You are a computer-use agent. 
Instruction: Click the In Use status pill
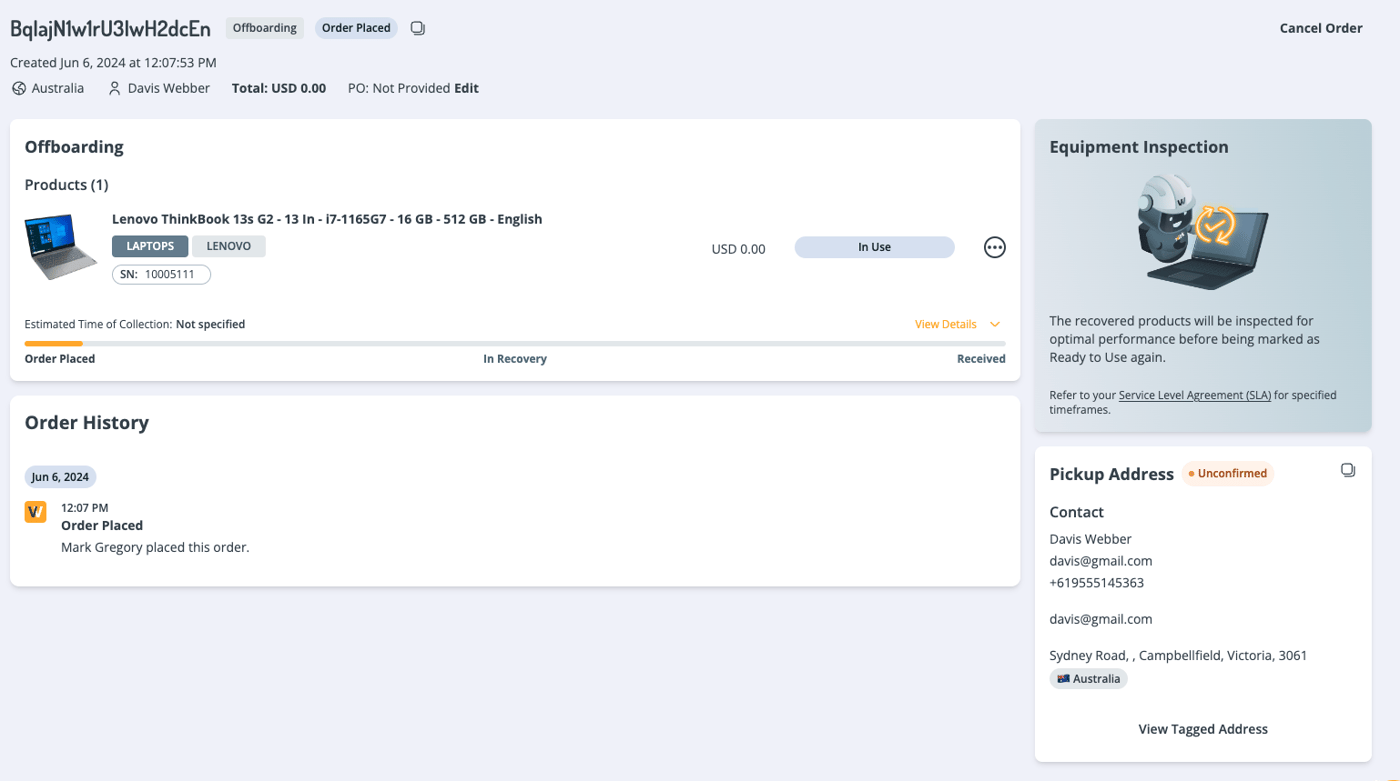[874, 247]
